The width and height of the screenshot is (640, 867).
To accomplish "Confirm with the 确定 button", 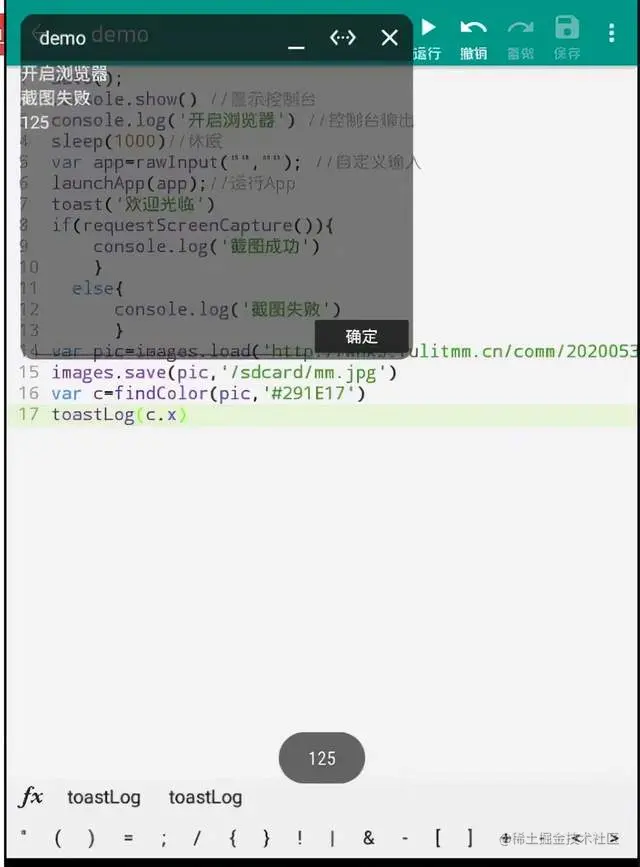I will (362, 336).
